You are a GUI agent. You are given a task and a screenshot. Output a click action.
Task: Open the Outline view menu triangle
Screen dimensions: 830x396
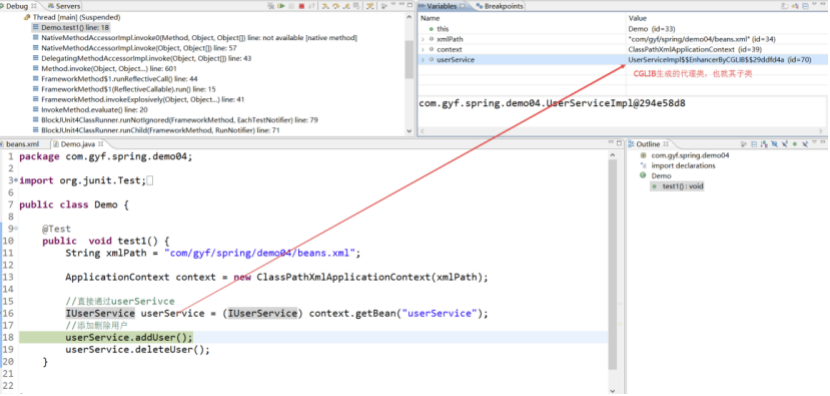point(814,142)
